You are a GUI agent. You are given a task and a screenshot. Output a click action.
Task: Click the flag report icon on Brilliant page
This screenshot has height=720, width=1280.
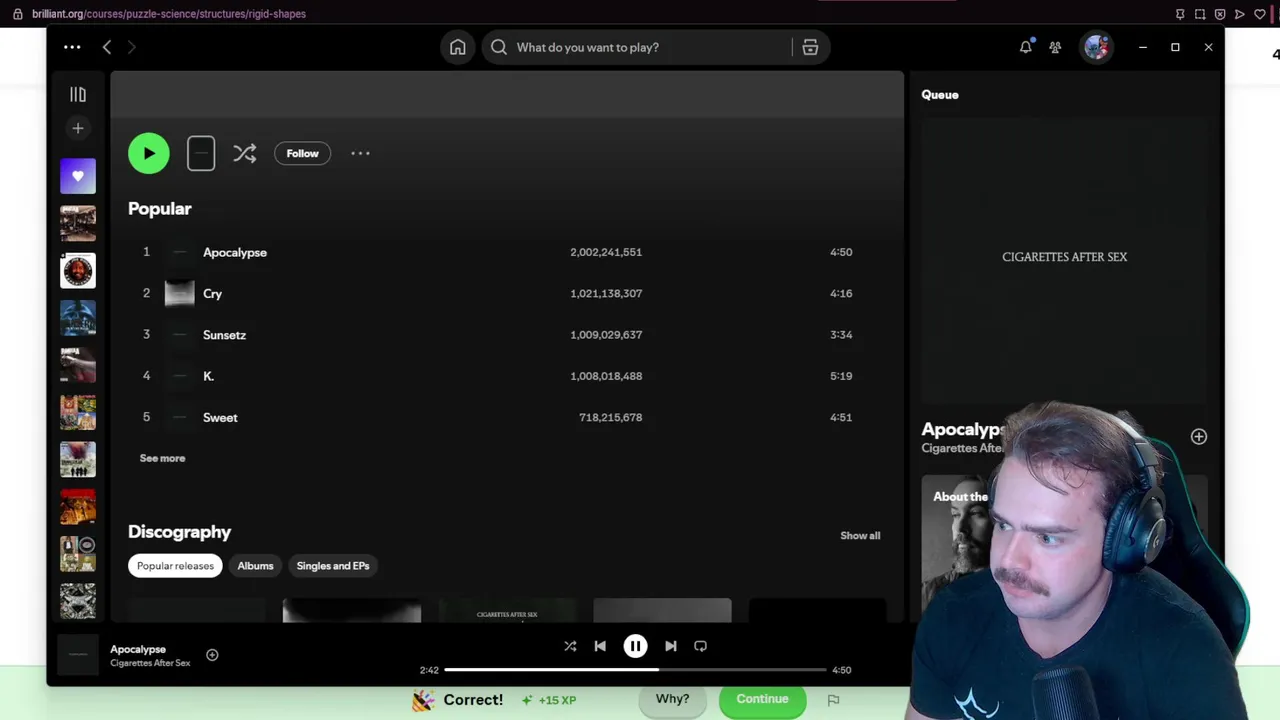[x=833, y=700]
